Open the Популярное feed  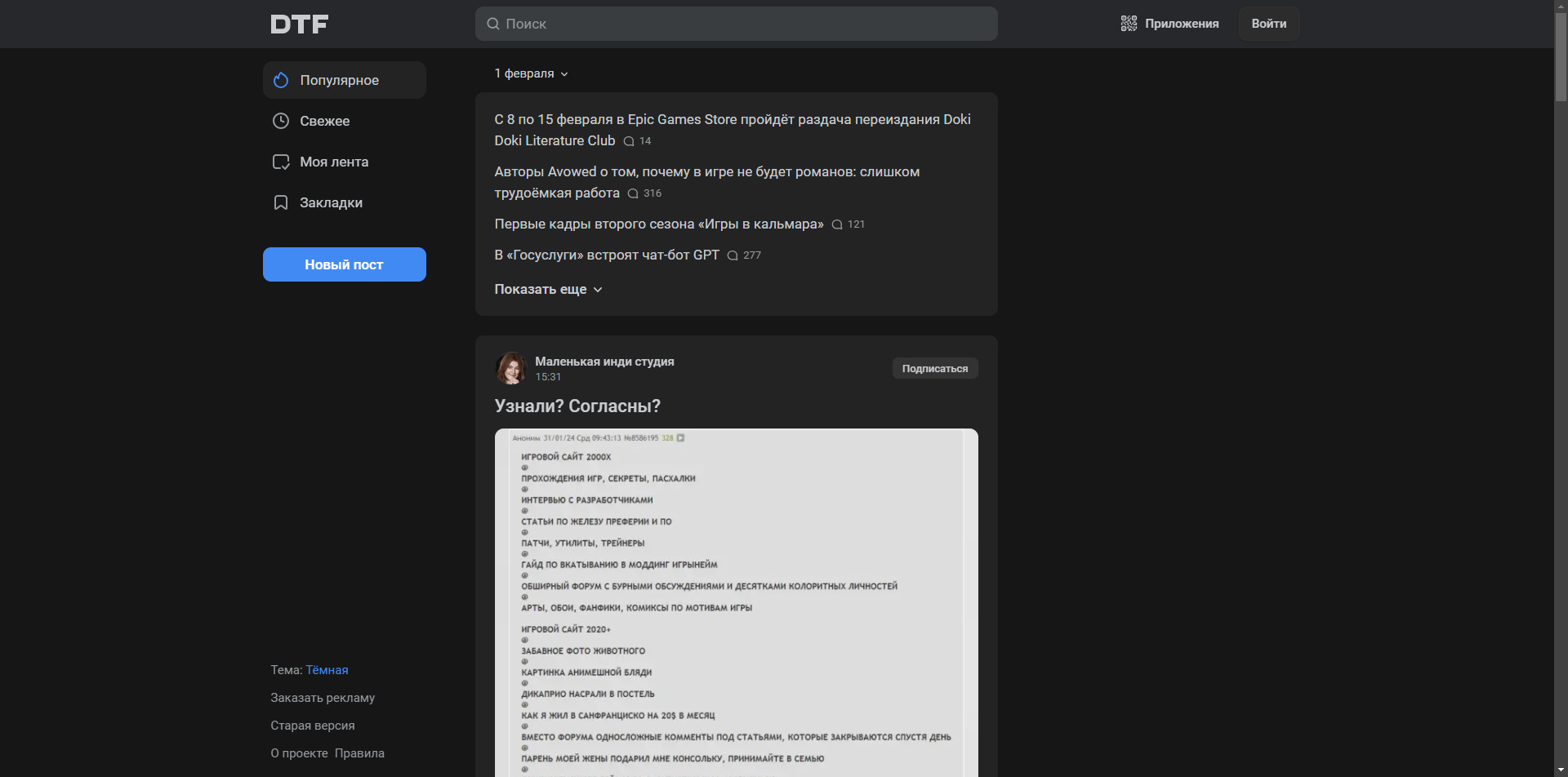click(344, 80)
